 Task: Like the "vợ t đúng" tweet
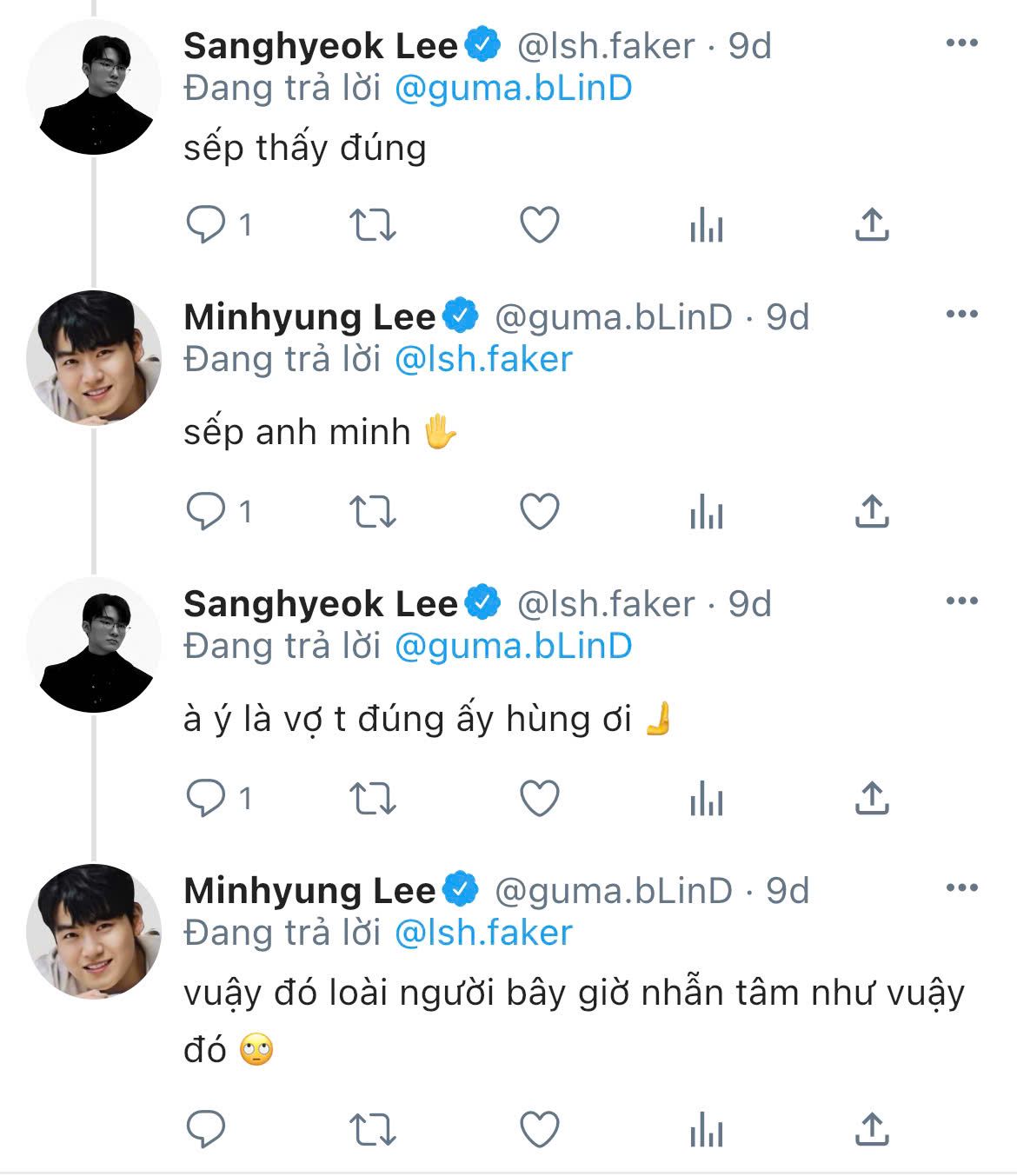[x=539, y=798]
